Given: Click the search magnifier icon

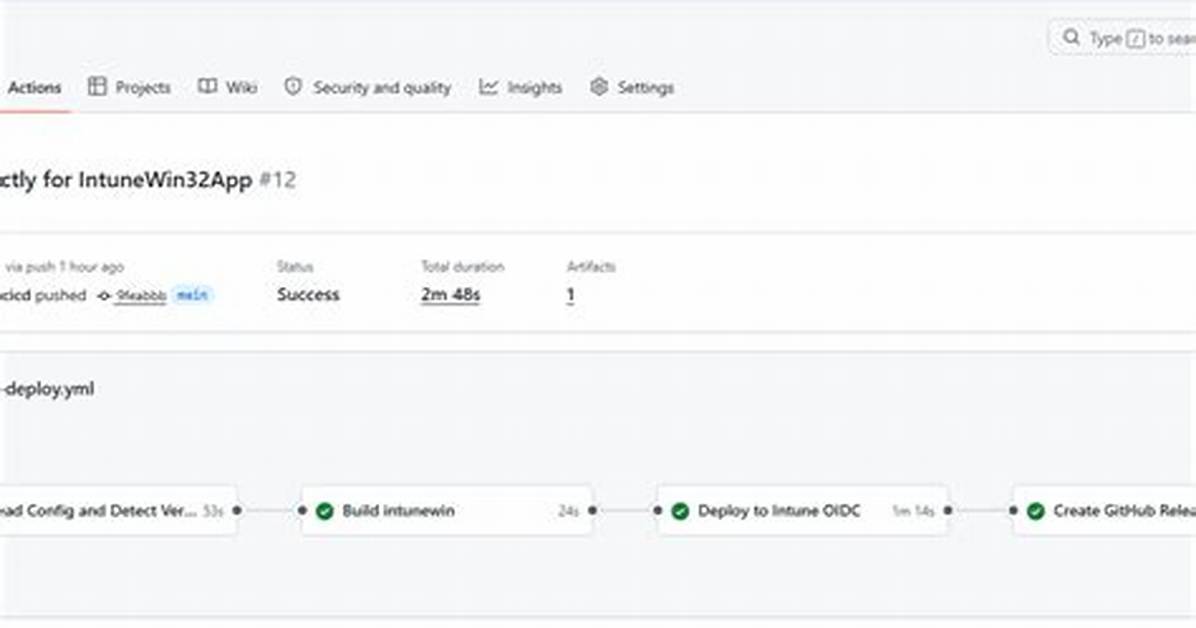Looking at the screenshot, I should pyautogui.click(x=1072, y=37).
